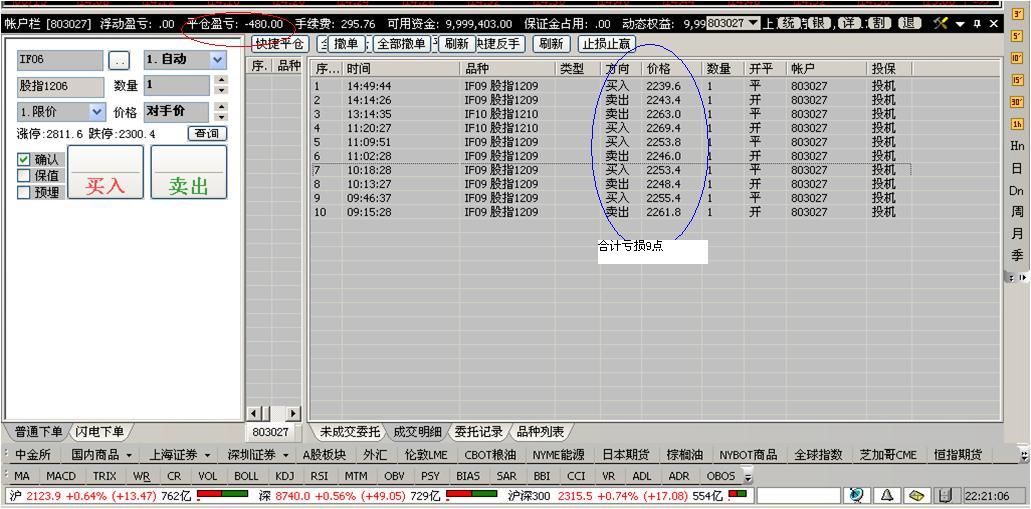Select the 10-minute period icon
The height and width of the screenshot is (509, 1031).
(1017, 59)
